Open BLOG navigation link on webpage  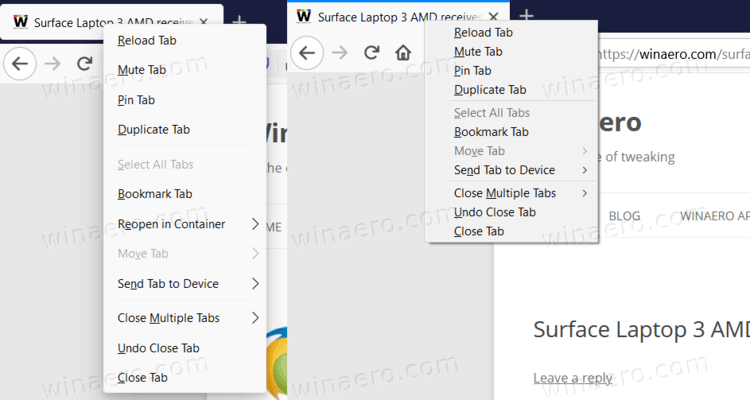(x=624, y=216)
